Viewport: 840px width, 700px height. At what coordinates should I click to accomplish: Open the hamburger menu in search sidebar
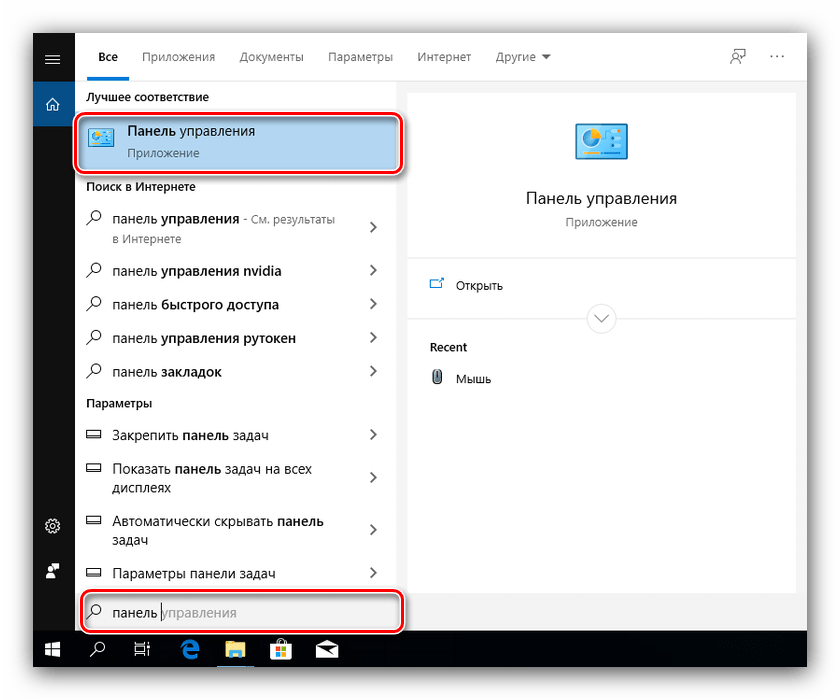pos(52,59)
